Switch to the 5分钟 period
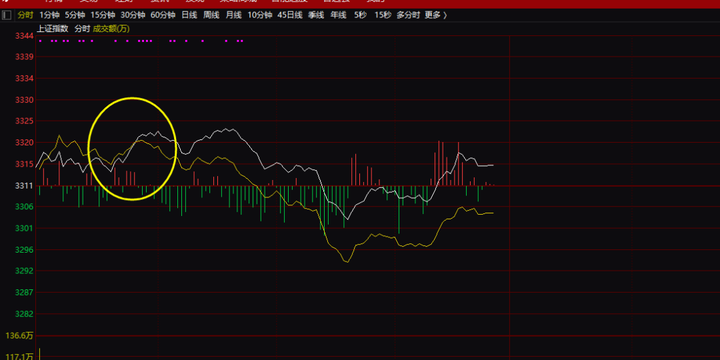Viewport: 720px width, 360px height. click(x=75, y=15)
